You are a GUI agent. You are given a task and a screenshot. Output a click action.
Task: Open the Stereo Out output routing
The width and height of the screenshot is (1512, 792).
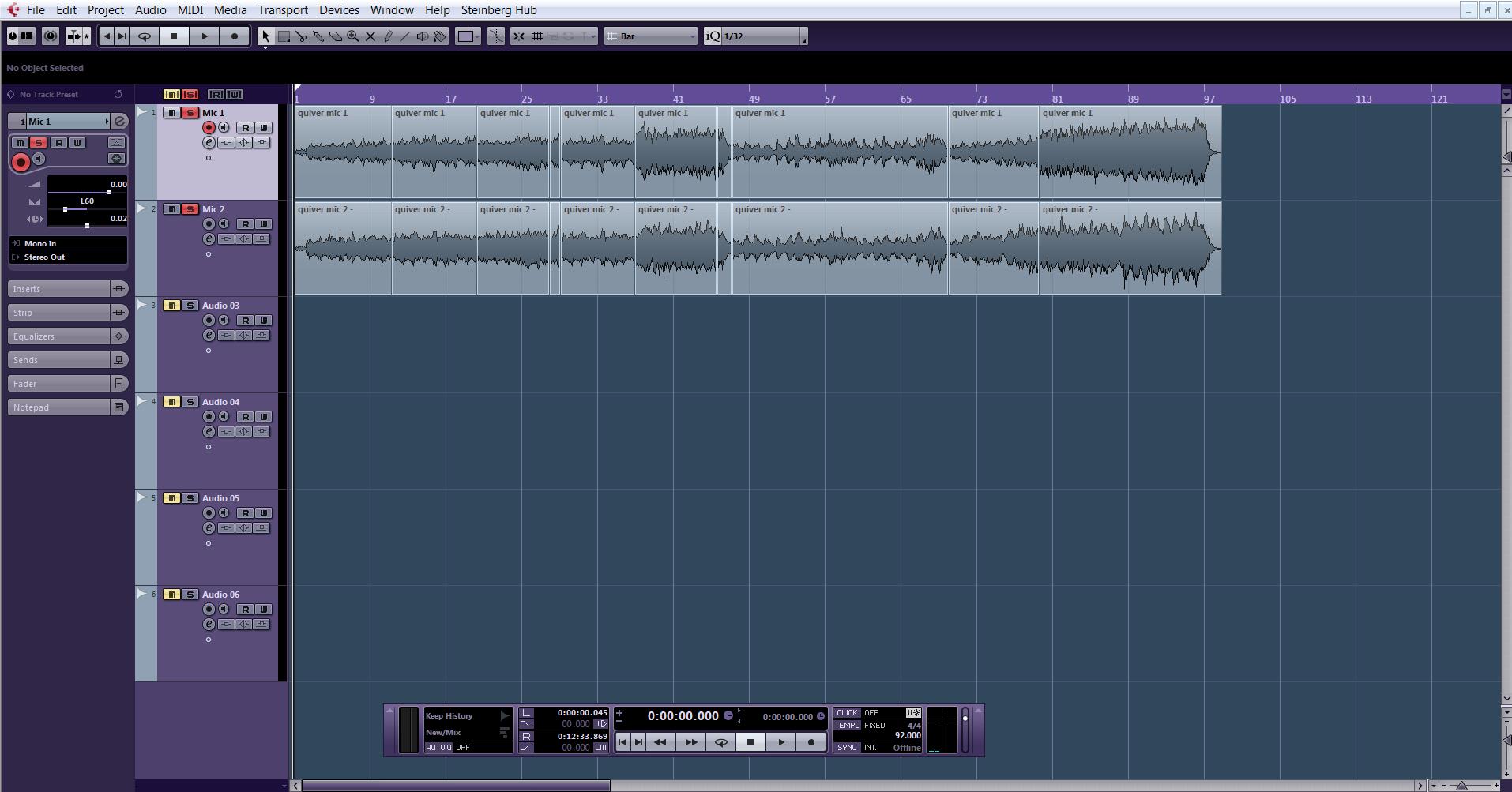pos(69,257)
